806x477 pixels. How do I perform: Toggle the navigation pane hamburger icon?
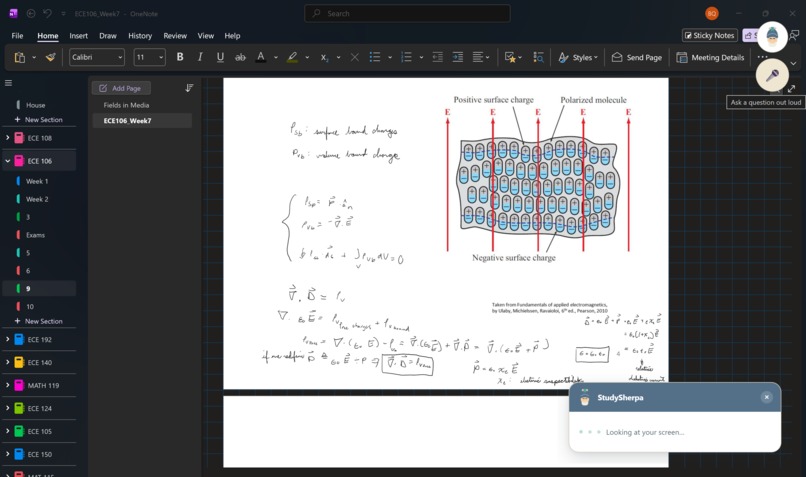click(8, 82)
